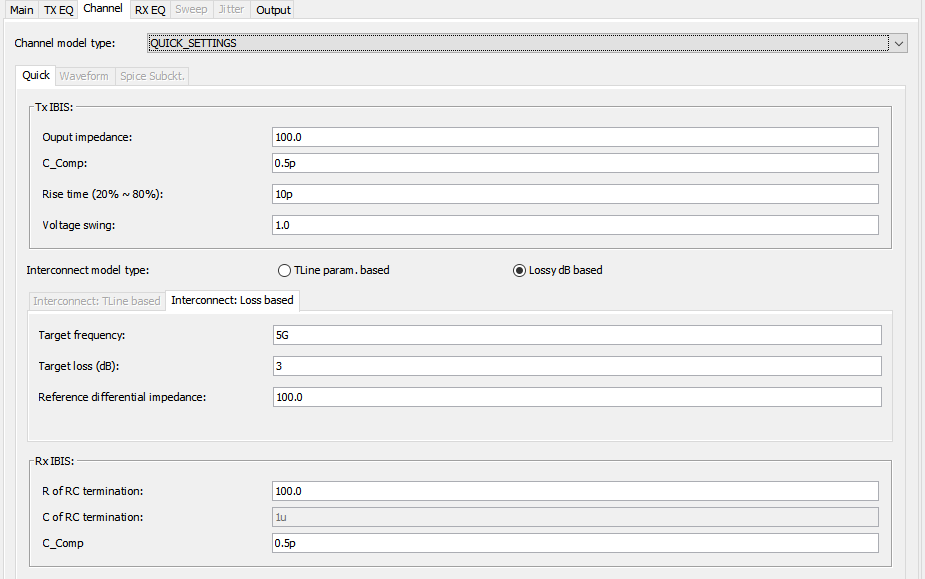
Task: Open the RX EQ tab
Action: 150,10
